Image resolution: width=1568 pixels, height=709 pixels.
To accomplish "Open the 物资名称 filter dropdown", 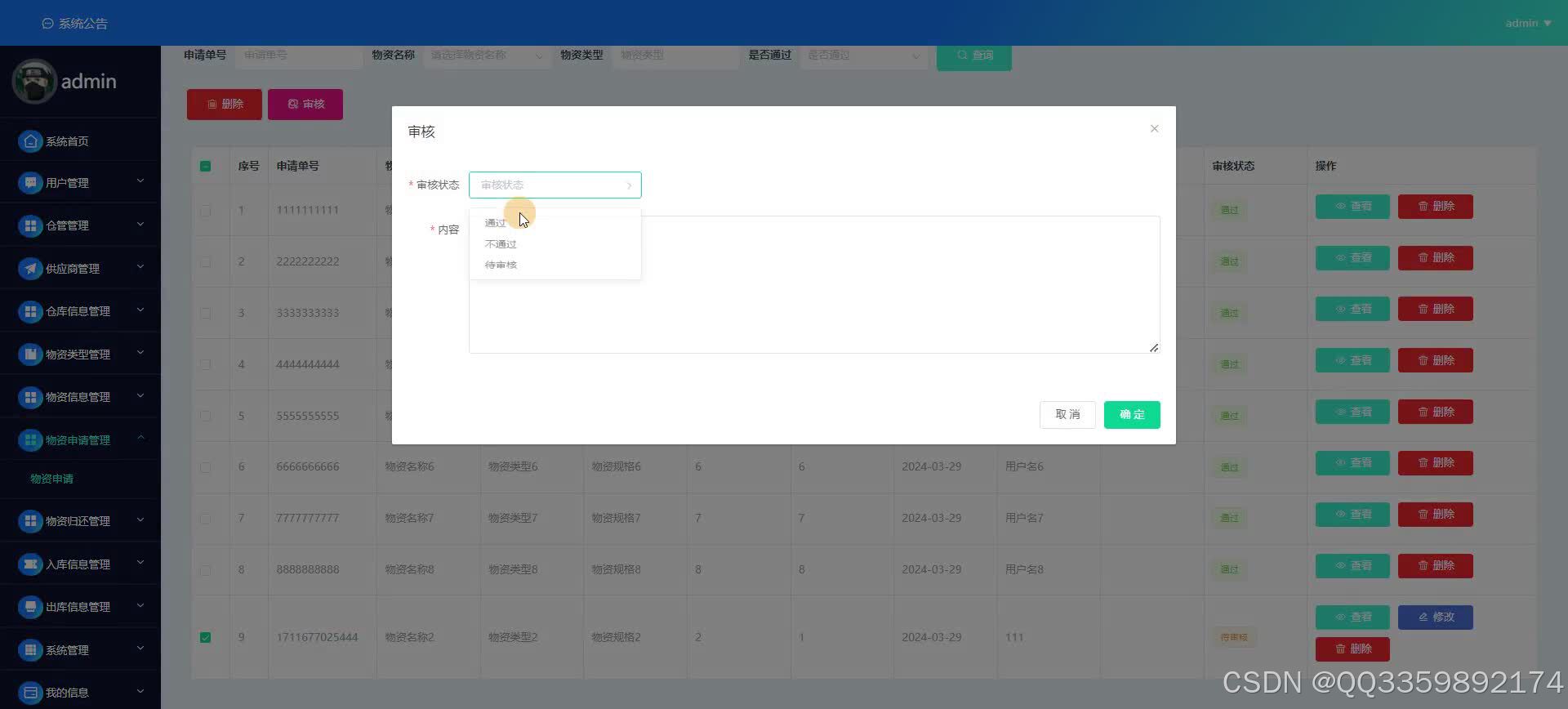I will pyautogui.click(x=487, y=55).
